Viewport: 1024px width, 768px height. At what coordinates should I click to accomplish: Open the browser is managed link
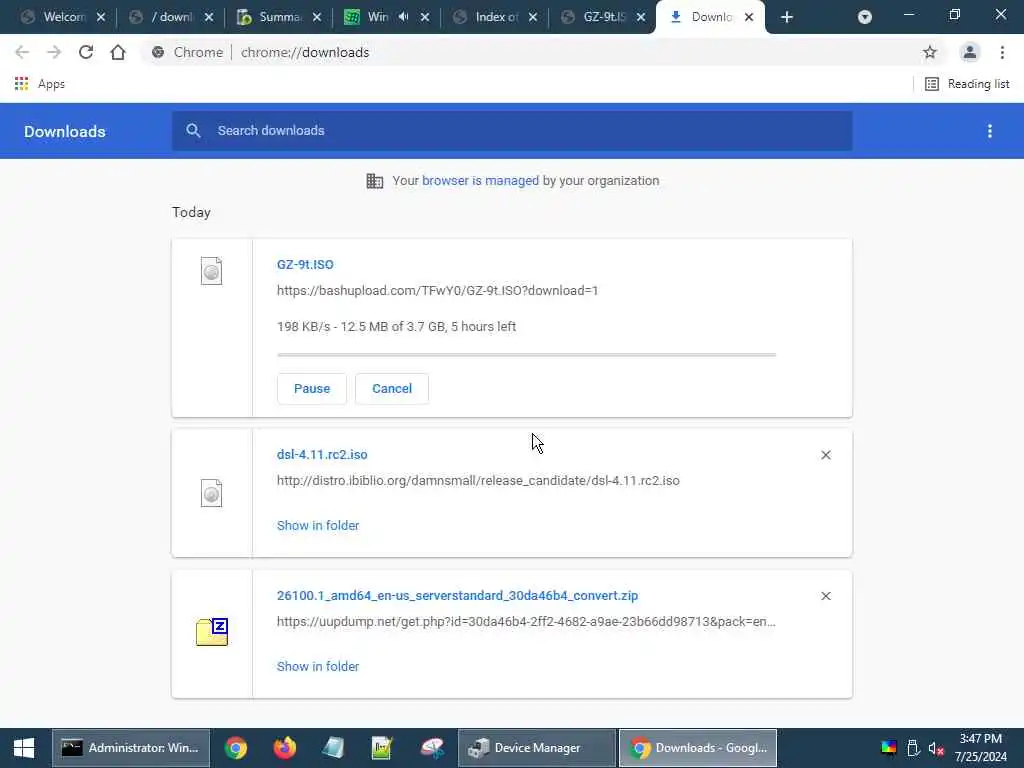[480, 181]
